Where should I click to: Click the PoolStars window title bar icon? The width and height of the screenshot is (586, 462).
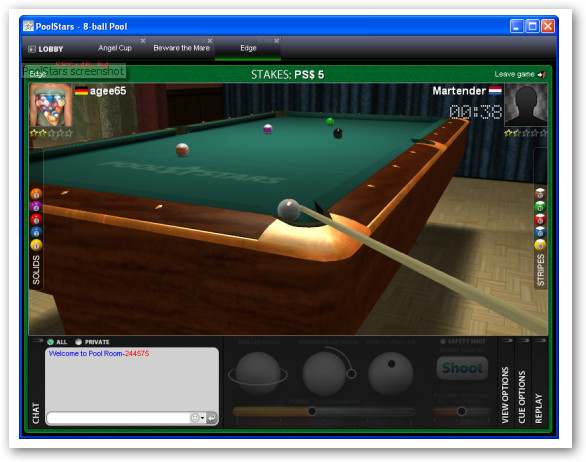[x=28, y=26]
